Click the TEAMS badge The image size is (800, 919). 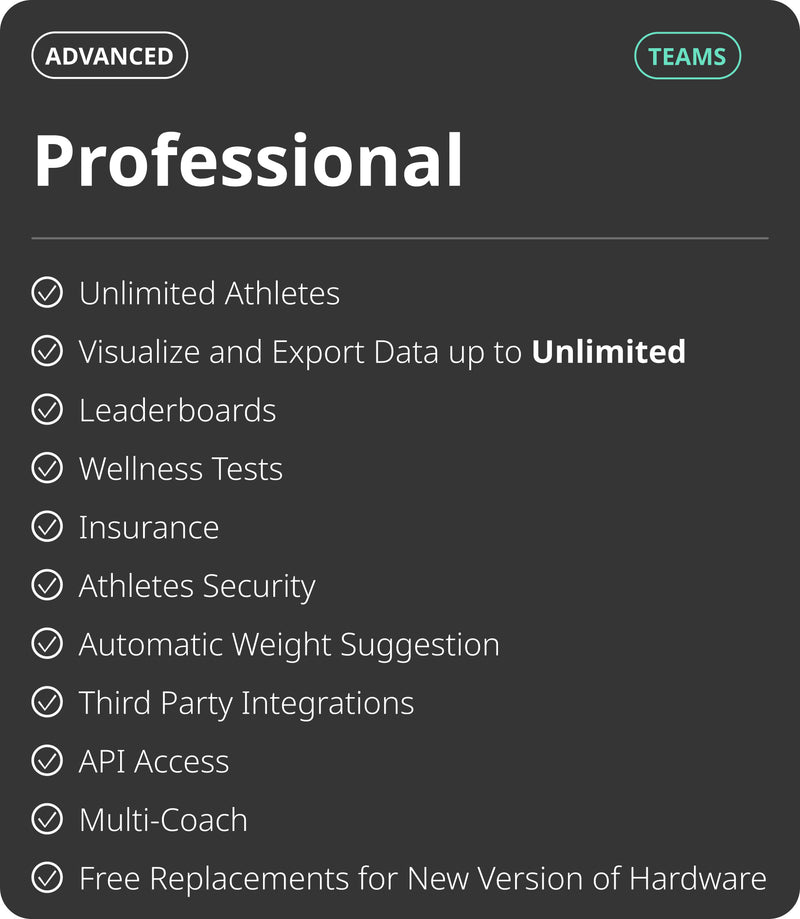pyautogui.click(x=687, y=56)
